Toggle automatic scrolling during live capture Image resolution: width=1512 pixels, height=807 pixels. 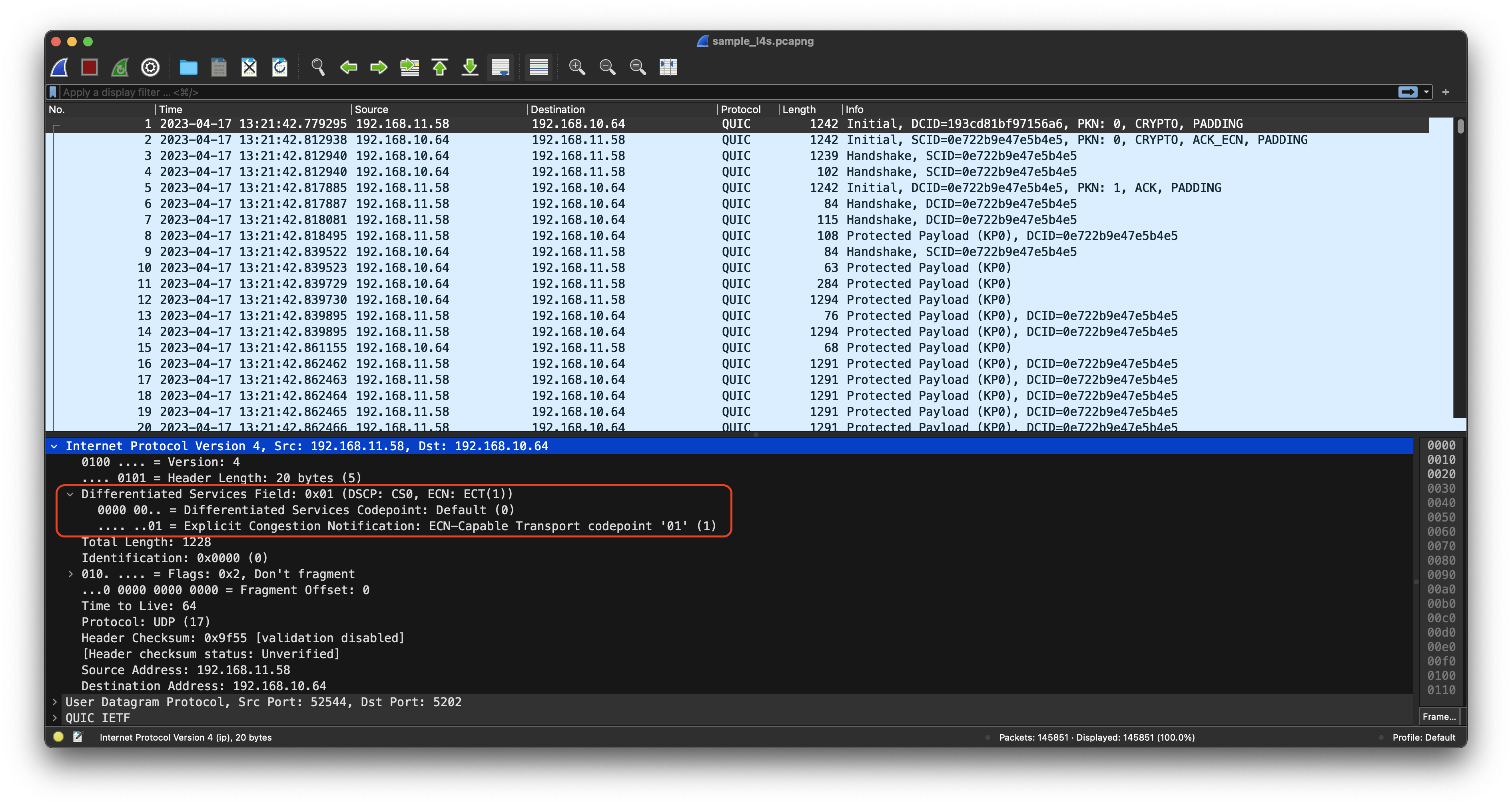tap(500, 67)
